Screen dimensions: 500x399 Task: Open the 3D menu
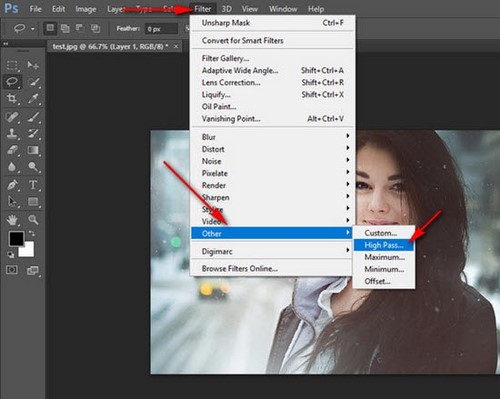227,9
